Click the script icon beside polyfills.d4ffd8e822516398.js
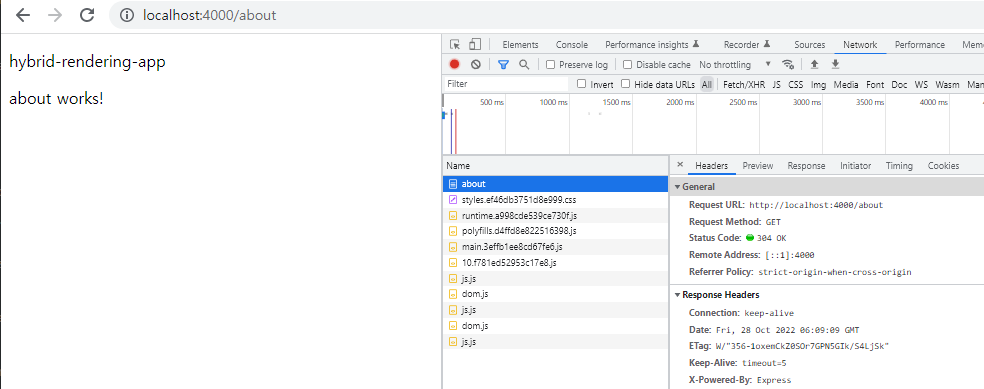The image size is (984, 389). tap(452, 231)
